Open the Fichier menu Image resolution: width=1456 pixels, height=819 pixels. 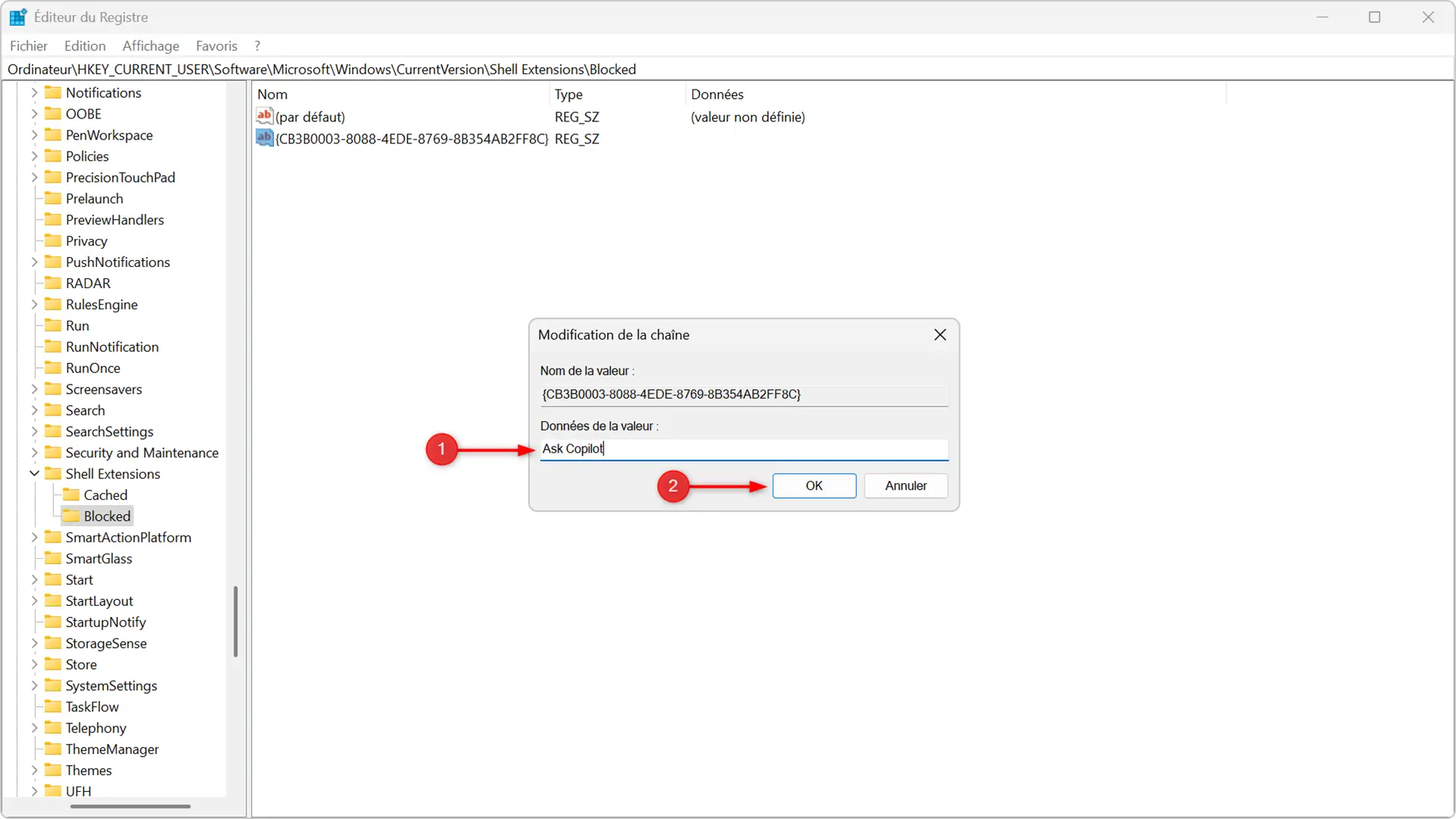point(29,45)
